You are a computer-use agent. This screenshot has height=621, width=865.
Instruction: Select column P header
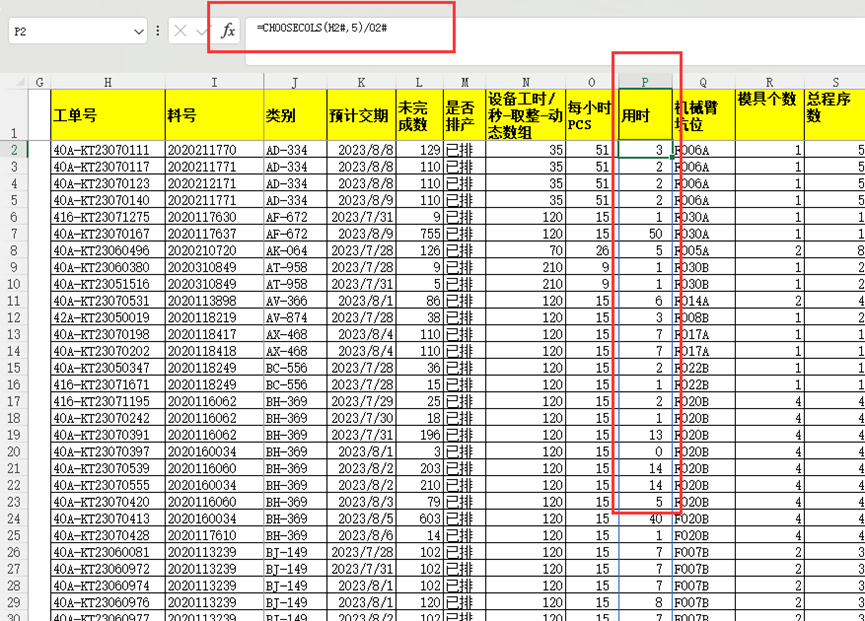645,82
